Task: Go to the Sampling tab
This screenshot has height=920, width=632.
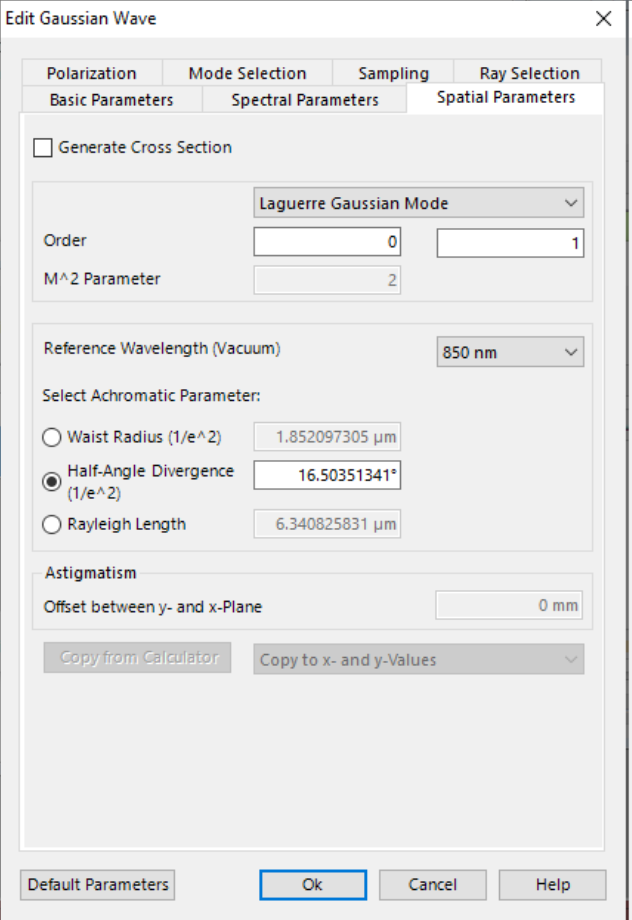Action: click(393, 73)
